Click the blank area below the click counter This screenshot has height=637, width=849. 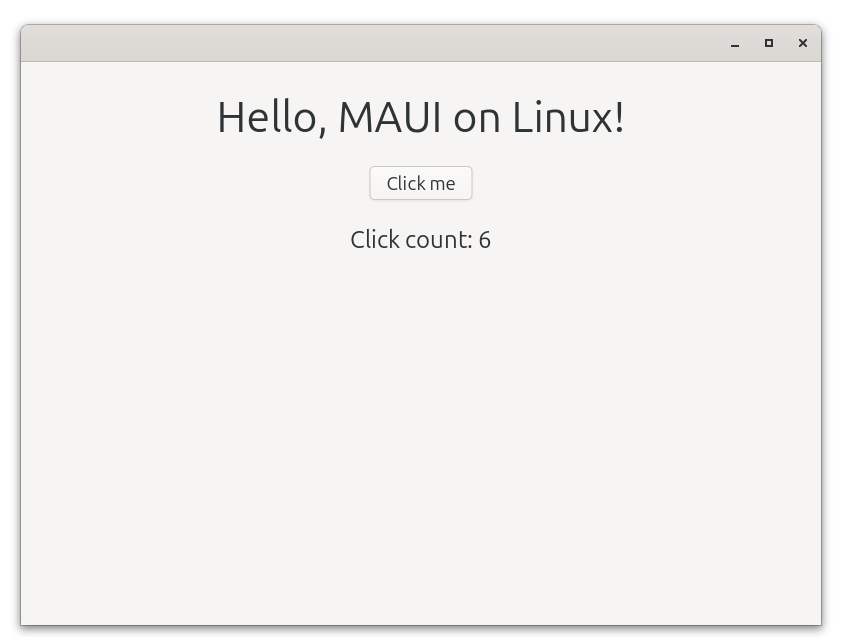[x=420, y=430]
